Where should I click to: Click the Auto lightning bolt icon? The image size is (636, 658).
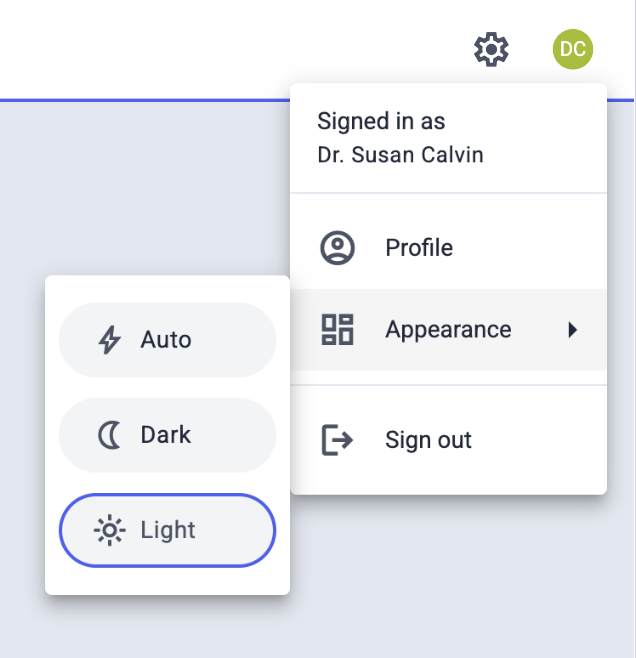pyautogui.click(x=108, y=340)
